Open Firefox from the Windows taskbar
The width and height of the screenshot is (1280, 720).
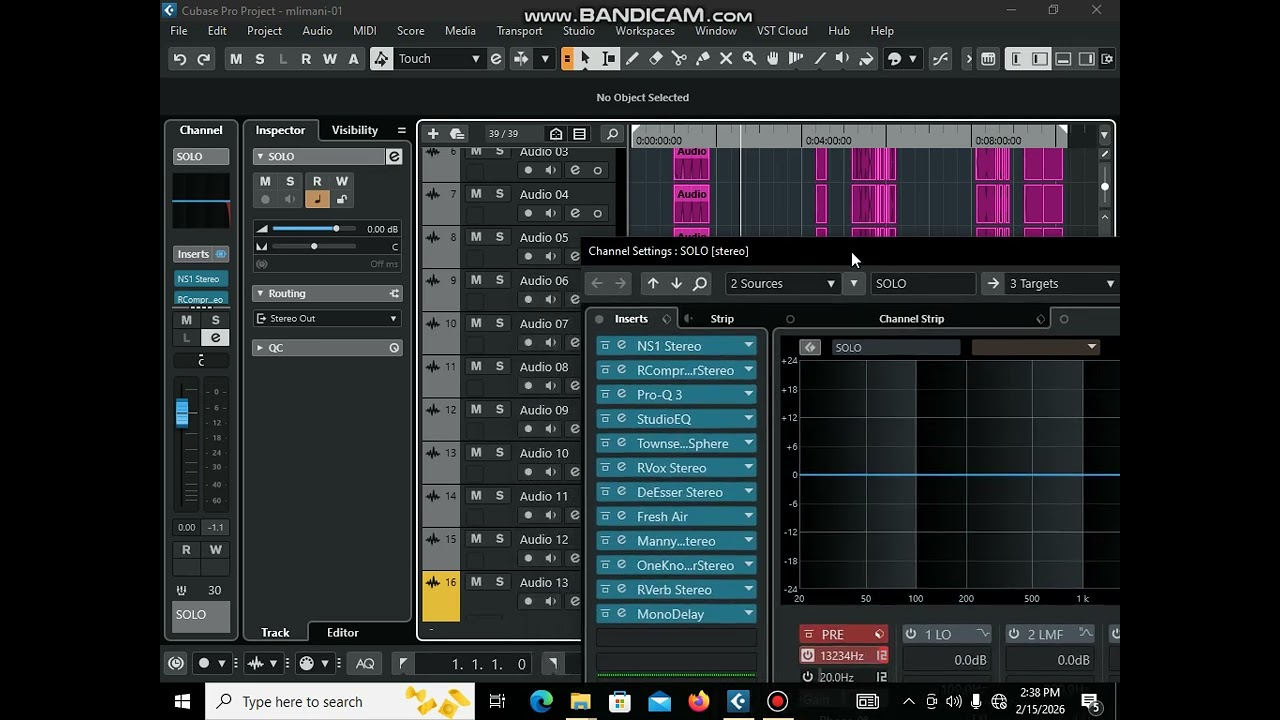coord(699,702)
